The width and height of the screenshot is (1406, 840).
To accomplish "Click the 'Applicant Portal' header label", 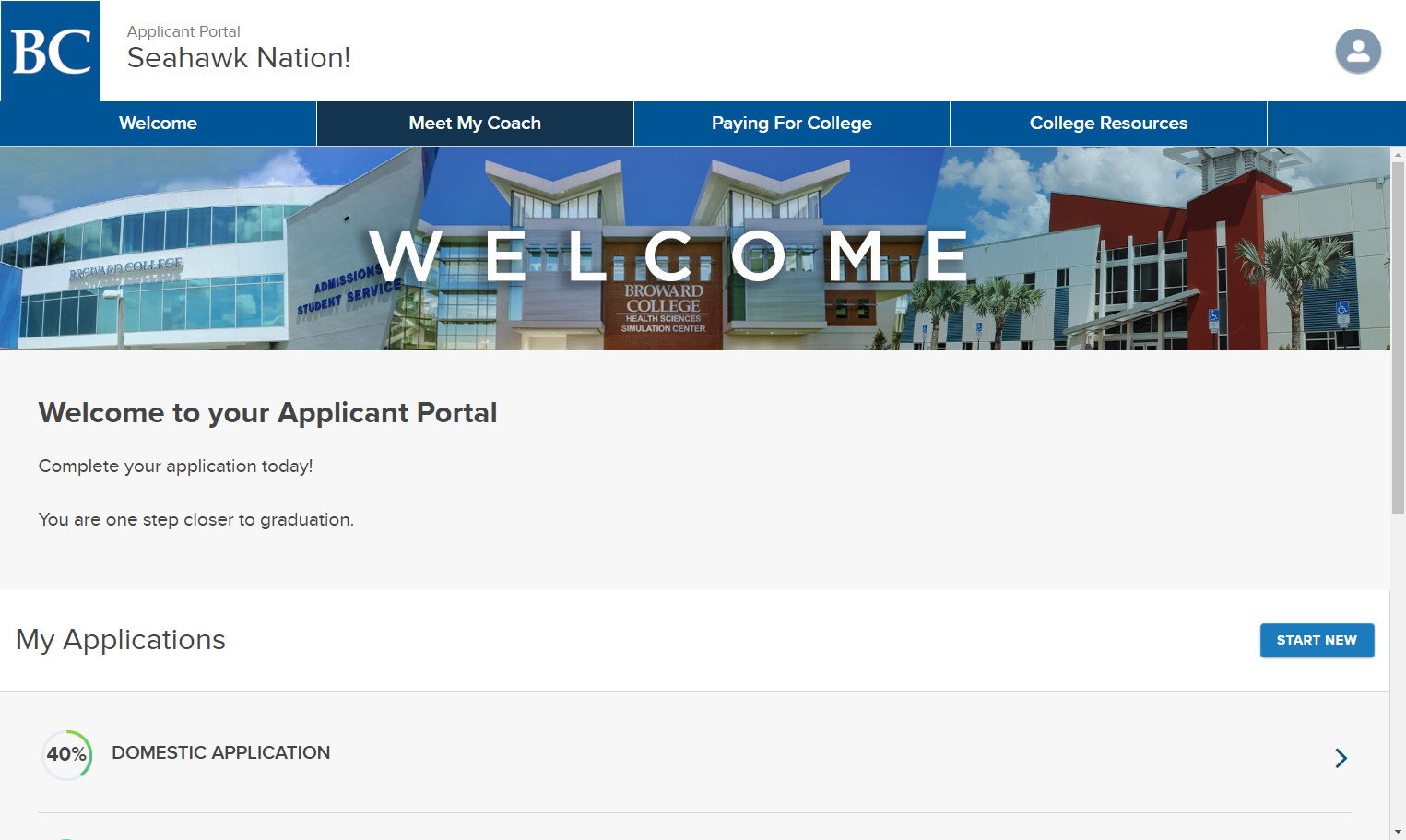I will pos(183,31).
